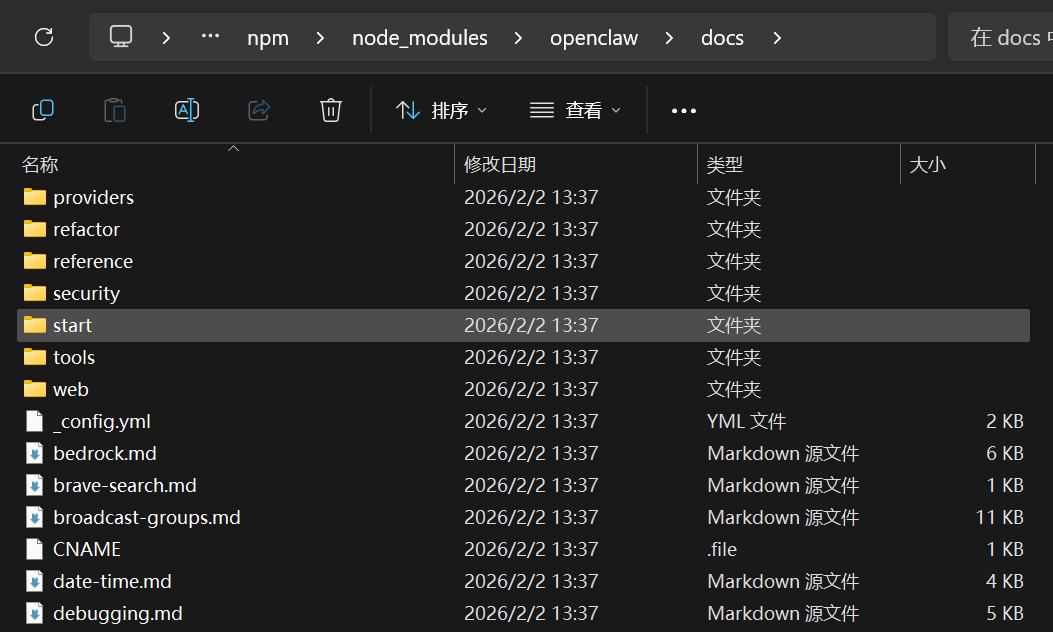
Task: Click the Paste icon in the toolbar
Action: coord(115,110)
